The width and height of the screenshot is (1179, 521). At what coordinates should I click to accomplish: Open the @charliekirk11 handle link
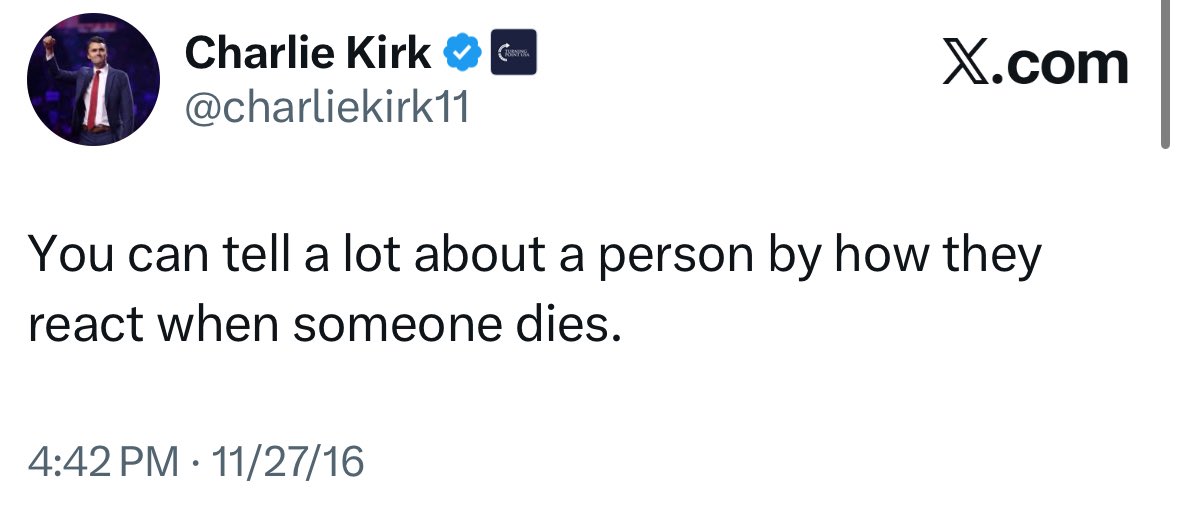(327, 108)
